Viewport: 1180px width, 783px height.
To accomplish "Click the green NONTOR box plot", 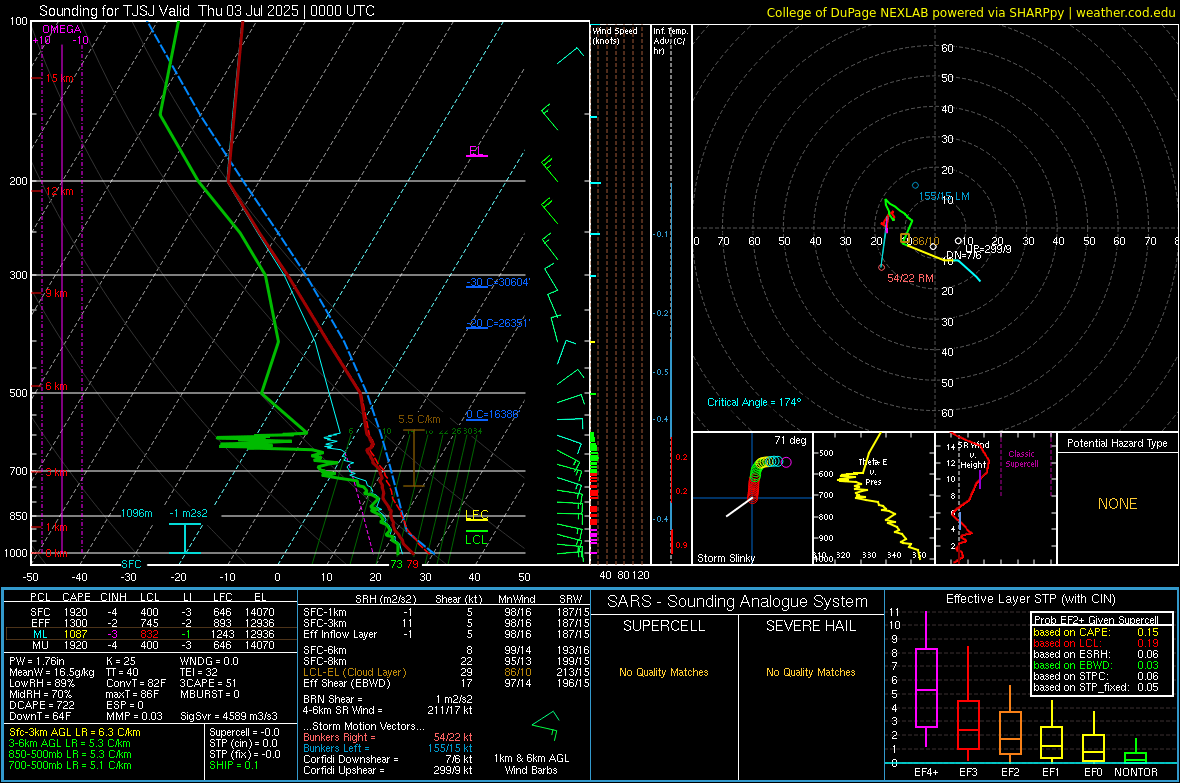I will tap(1135, 753).
